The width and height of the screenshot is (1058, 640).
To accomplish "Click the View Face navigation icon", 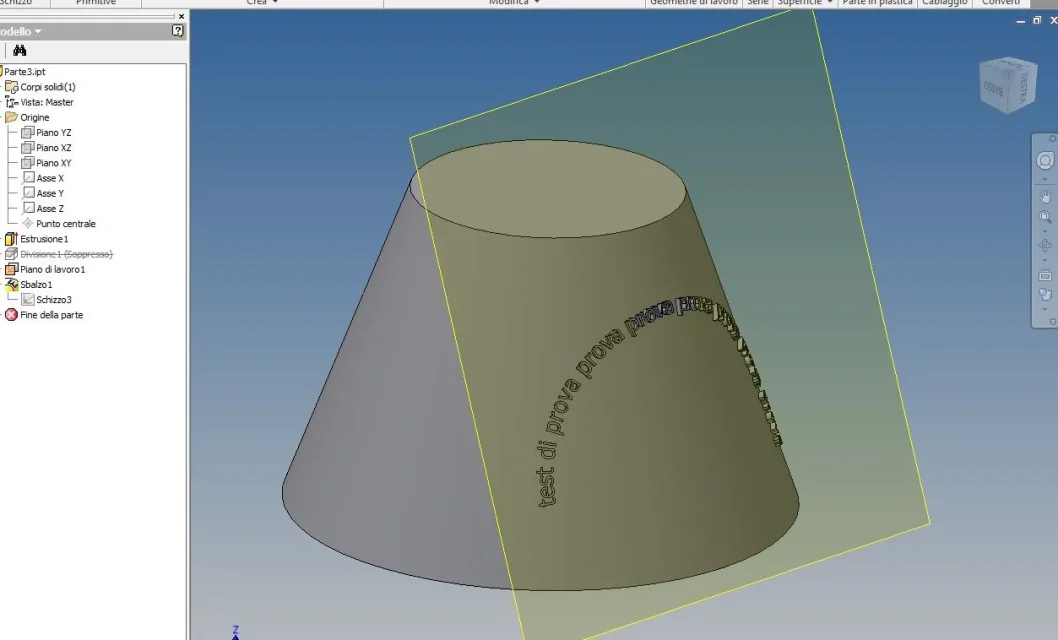I will [x=1045, y=295].
